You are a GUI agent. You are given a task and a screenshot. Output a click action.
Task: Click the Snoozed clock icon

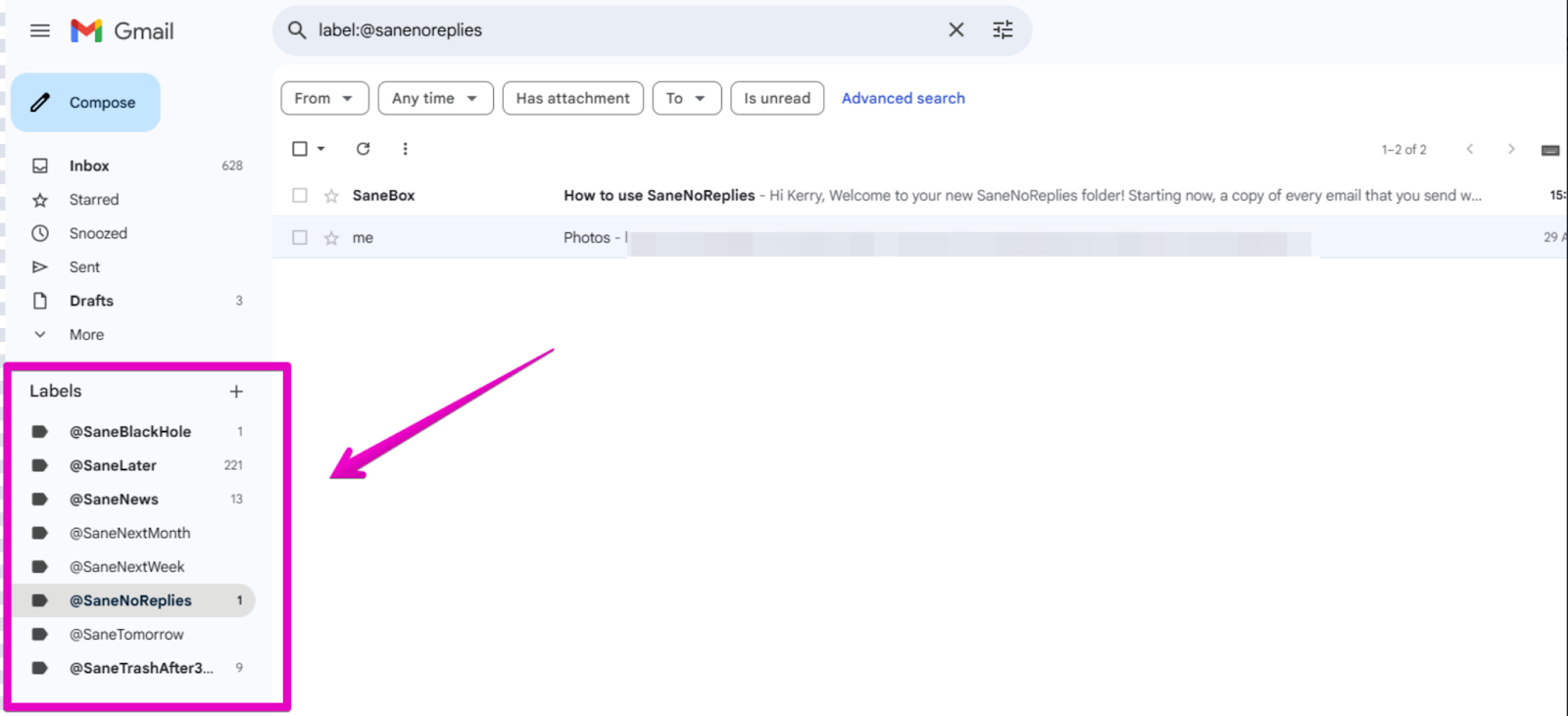[40, 233]
